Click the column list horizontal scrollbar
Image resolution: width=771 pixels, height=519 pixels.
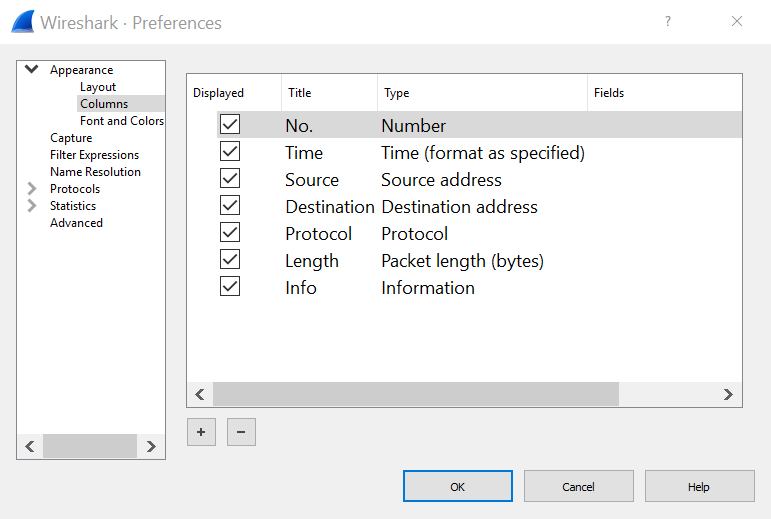coord(416,394)
